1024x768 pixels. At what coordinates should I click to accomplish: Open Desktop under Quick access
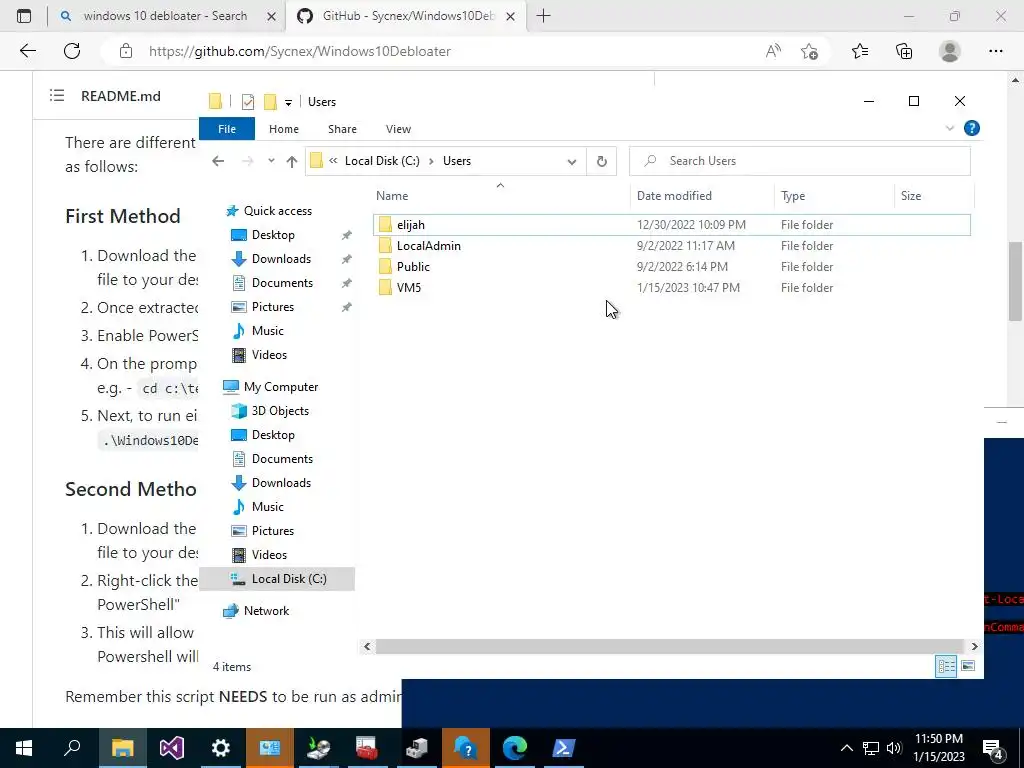click(273, 234)
